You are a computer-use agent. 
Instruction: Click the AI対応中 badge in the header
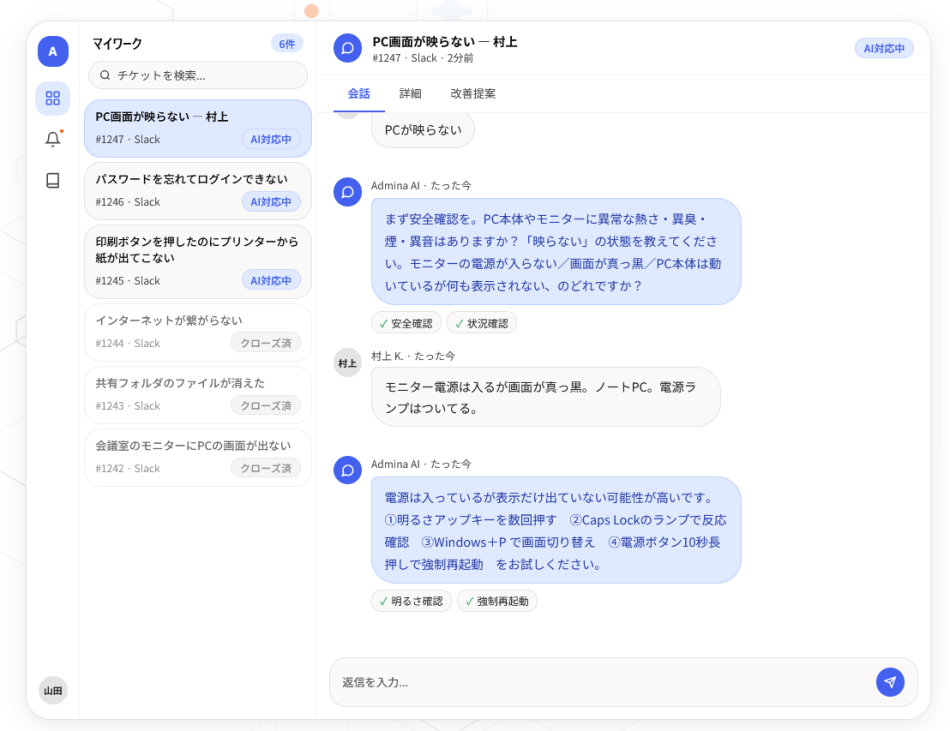point(884,47)
